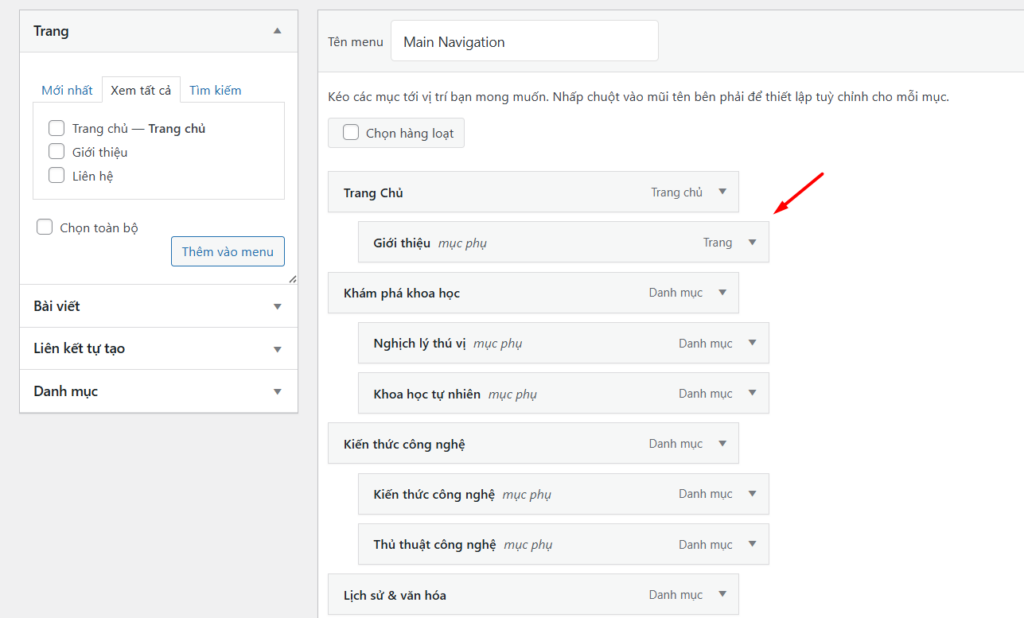Enable the Chọn toàn bộ checkbox
Screen dimensions: 1024x618
pos(45,227)
